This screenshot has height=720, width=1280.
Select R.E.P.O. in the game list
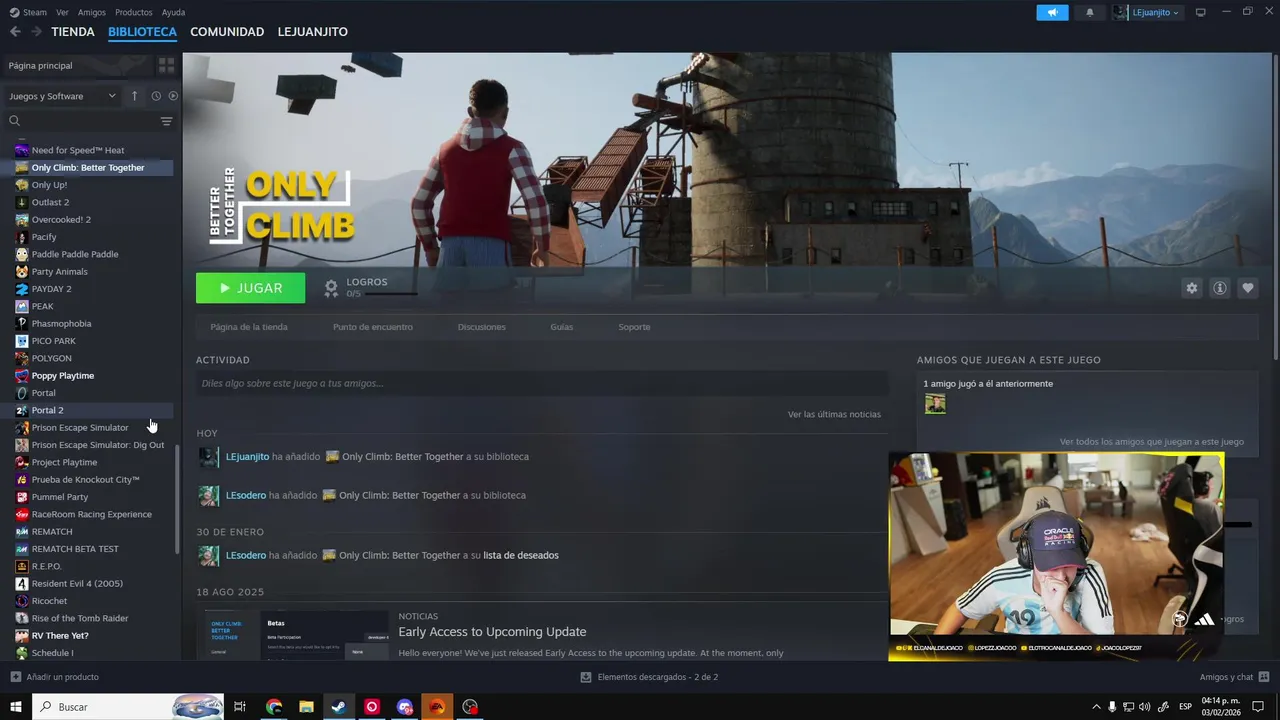coord(46,566)
